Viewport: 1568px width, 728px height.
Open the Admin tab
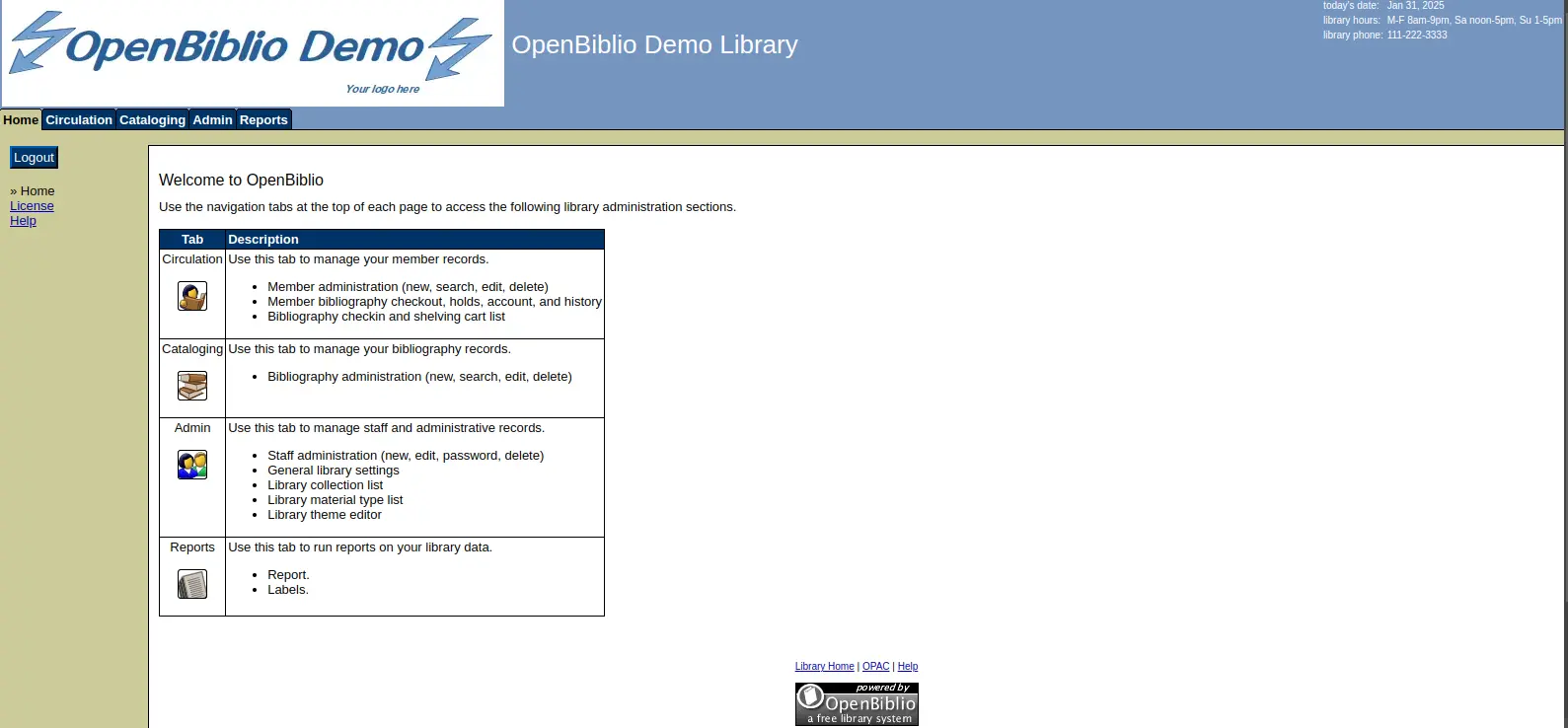pos(212,120)
